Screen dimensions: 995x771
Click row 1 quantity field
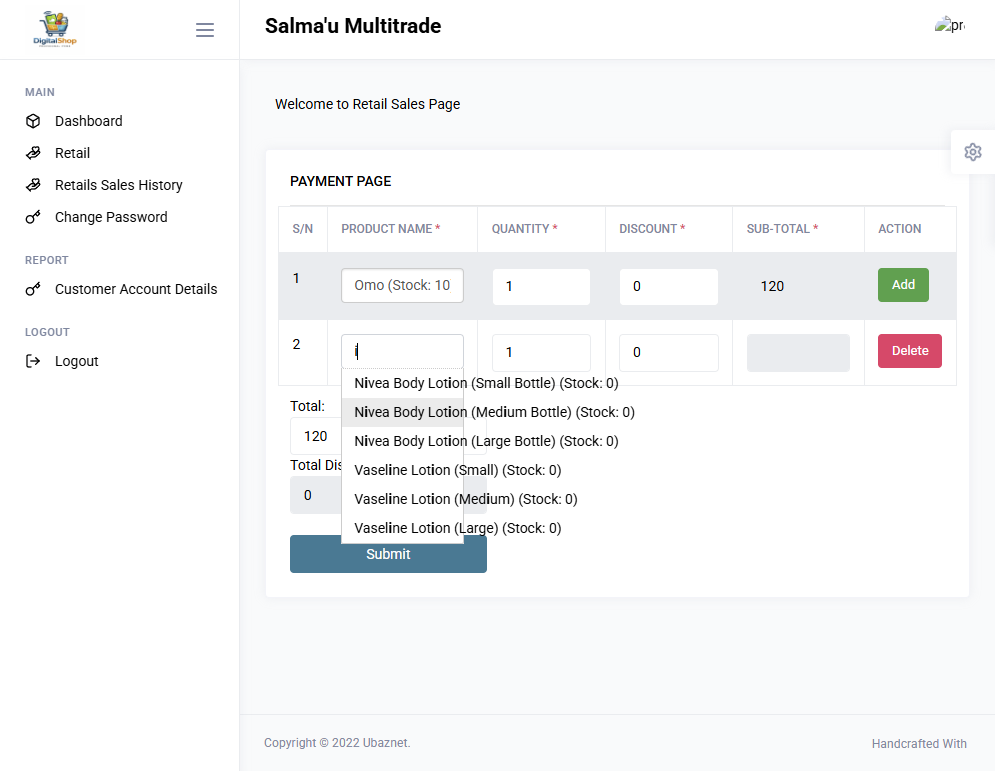pyautogui.click(x=541, y=286)
